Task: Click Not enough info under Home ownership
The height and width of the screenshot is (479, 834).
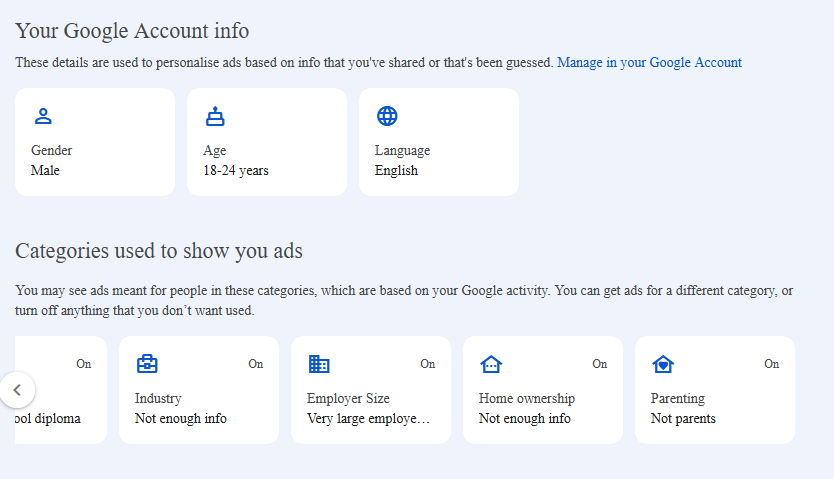Action: coord(524,419)
